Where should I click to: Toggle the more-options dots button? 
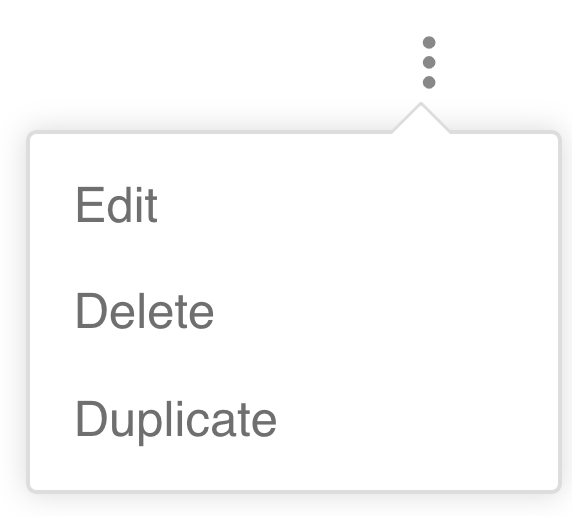(x=429, y=62)
